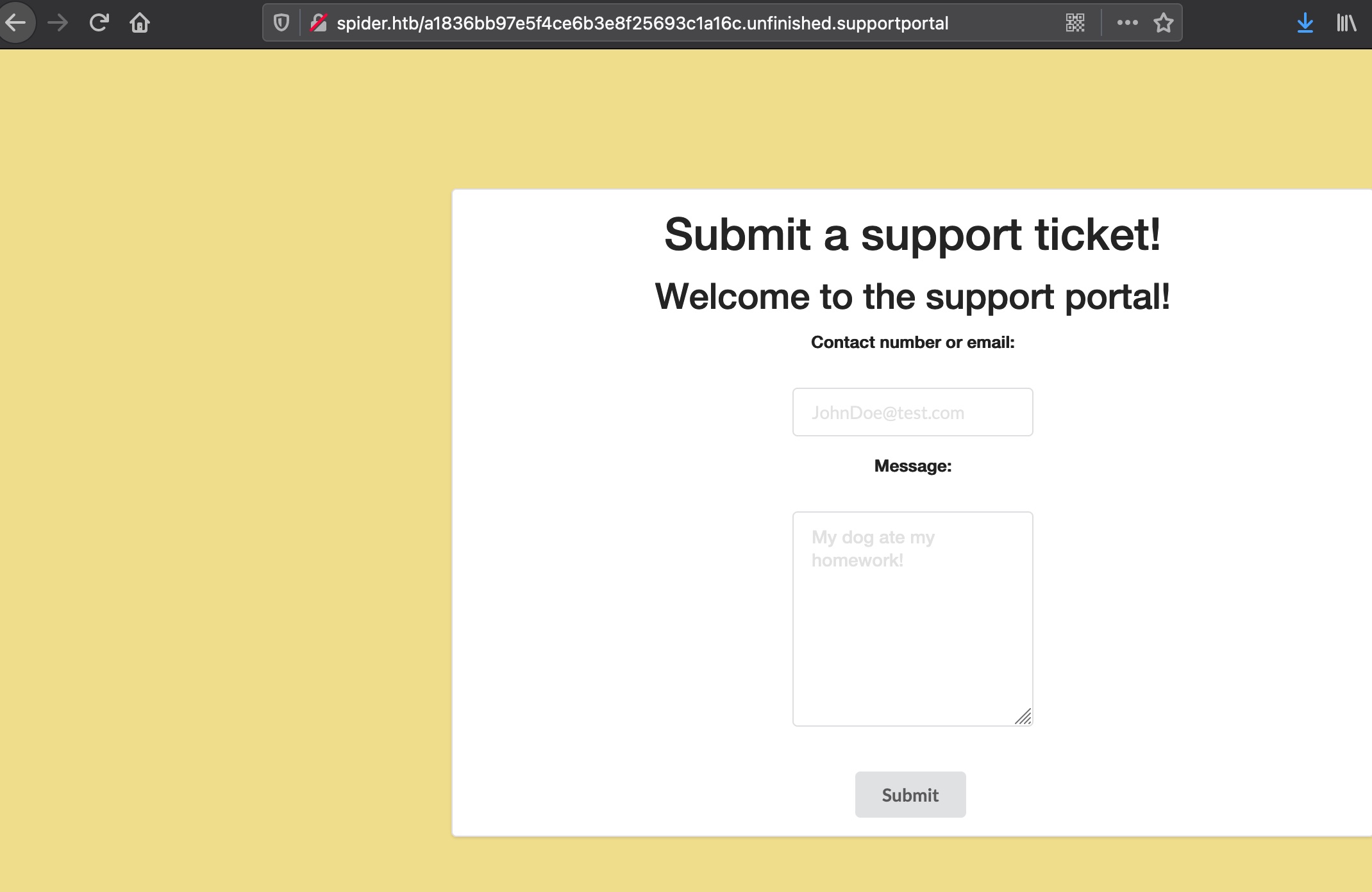Image resolution: width=1372 pixels, height=892 pixels.
Task: Click the browser forward arrow button
Action: click(x=58, y=23)
